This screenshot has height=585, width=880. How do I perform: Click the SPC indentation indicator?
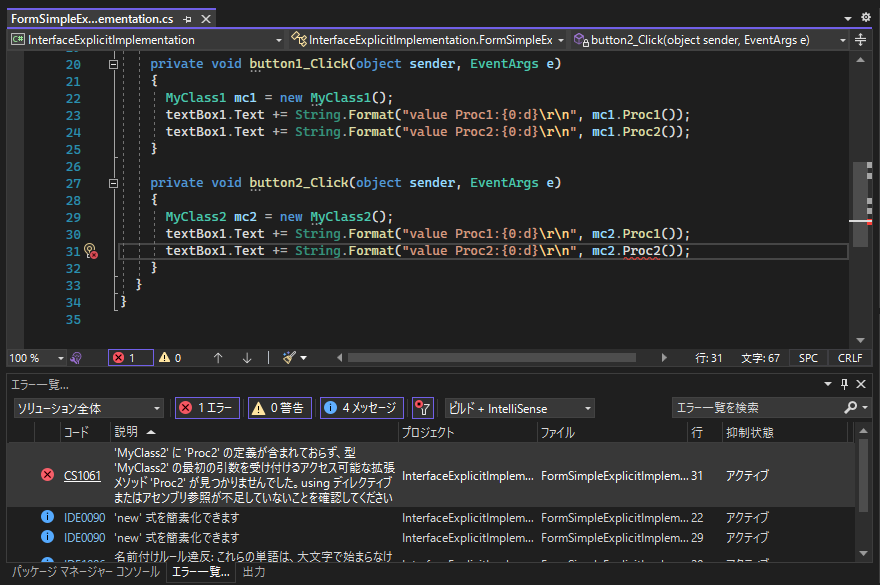coord(808,358)
